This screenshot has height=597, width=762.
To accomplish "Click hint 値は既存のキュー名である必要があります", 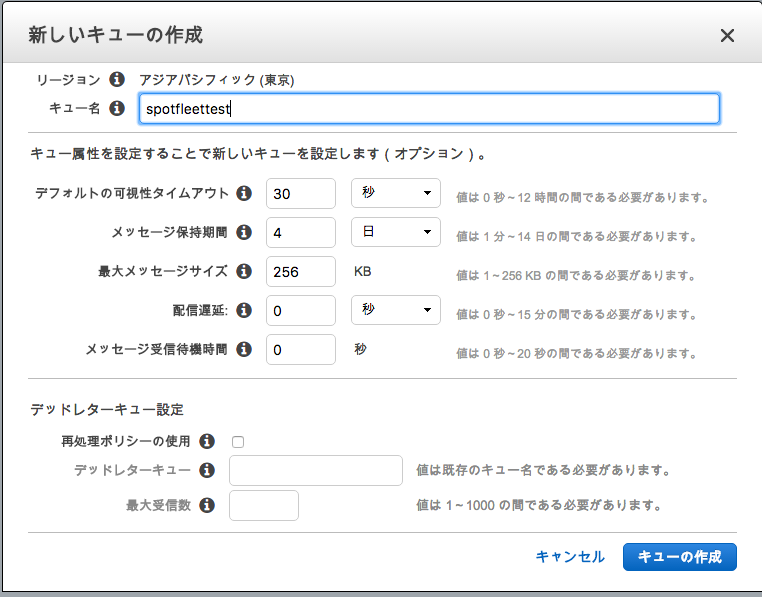I will (543, 470).
